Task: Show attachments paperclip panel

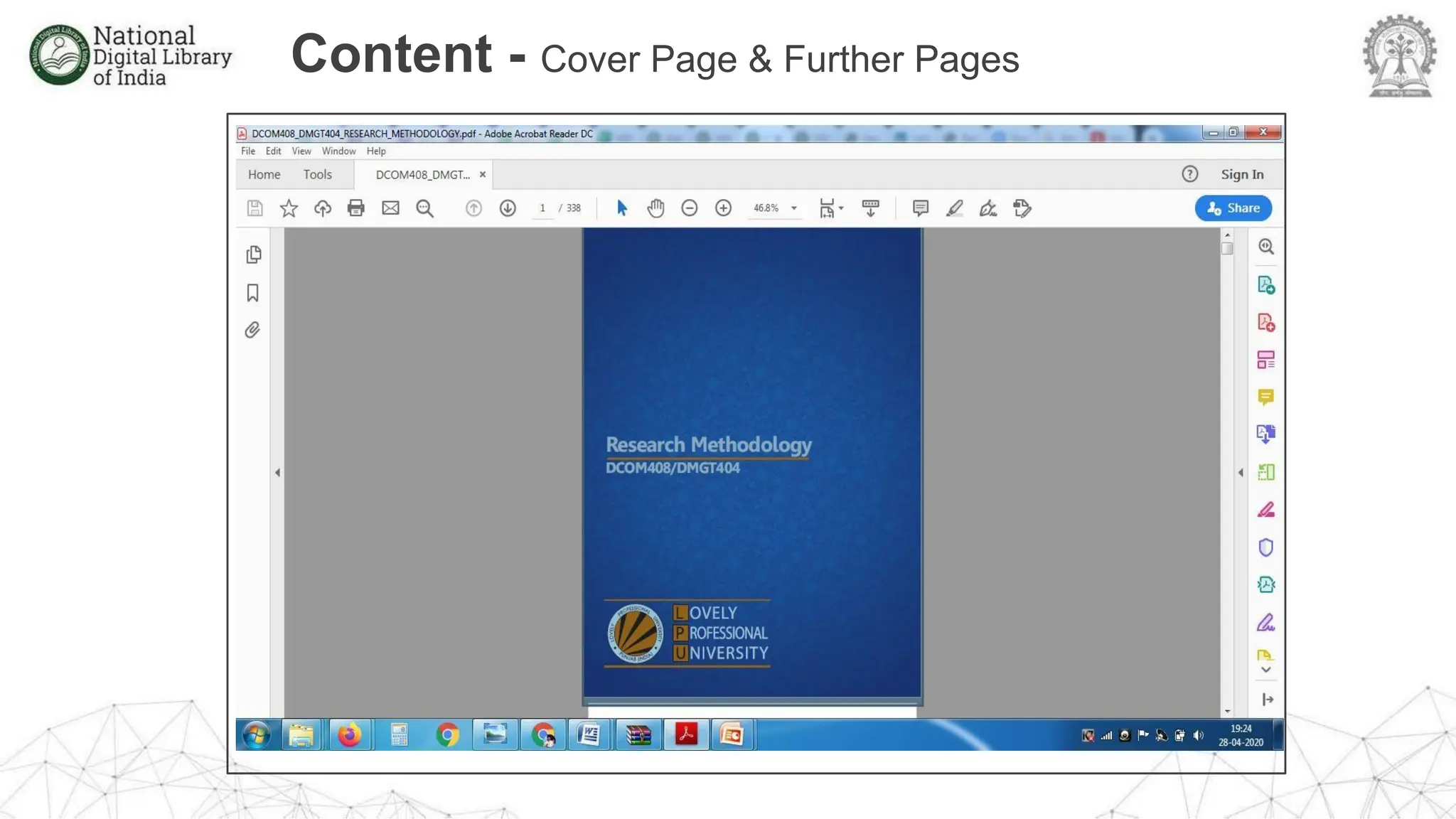Action: [252, 331]
